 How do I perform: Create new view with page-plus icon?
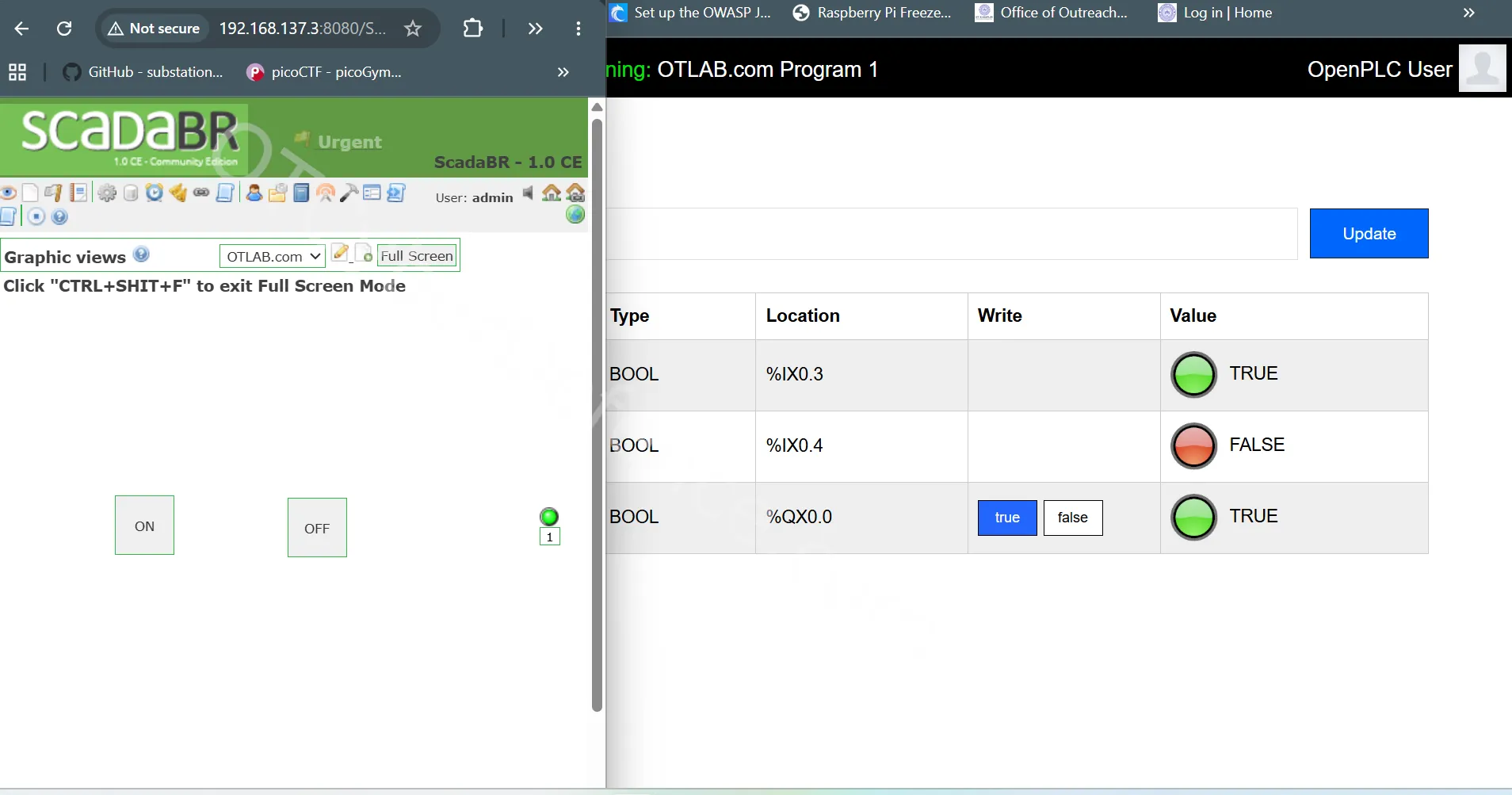(x=364, y=253)
